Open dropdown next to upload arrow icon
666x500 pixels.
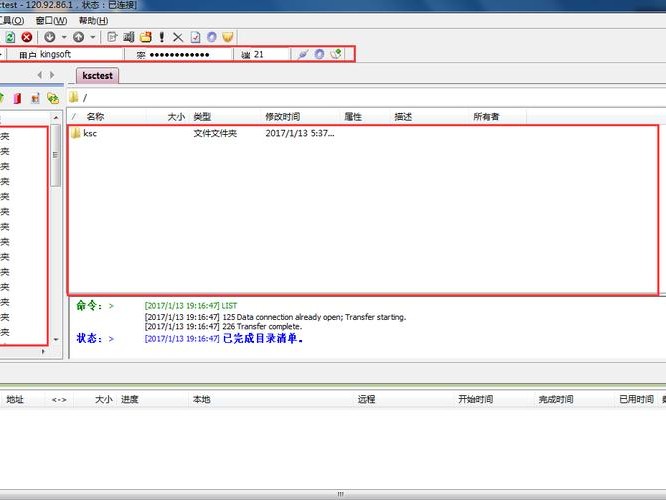(x=93, y=37)
